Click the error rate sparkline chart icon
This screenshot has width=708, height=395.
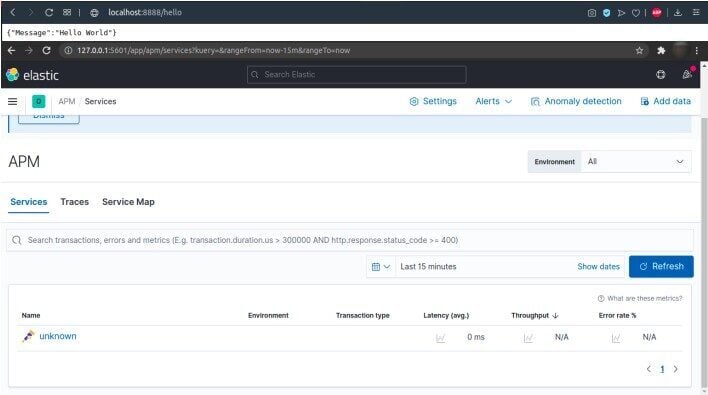tap(615, 338)
